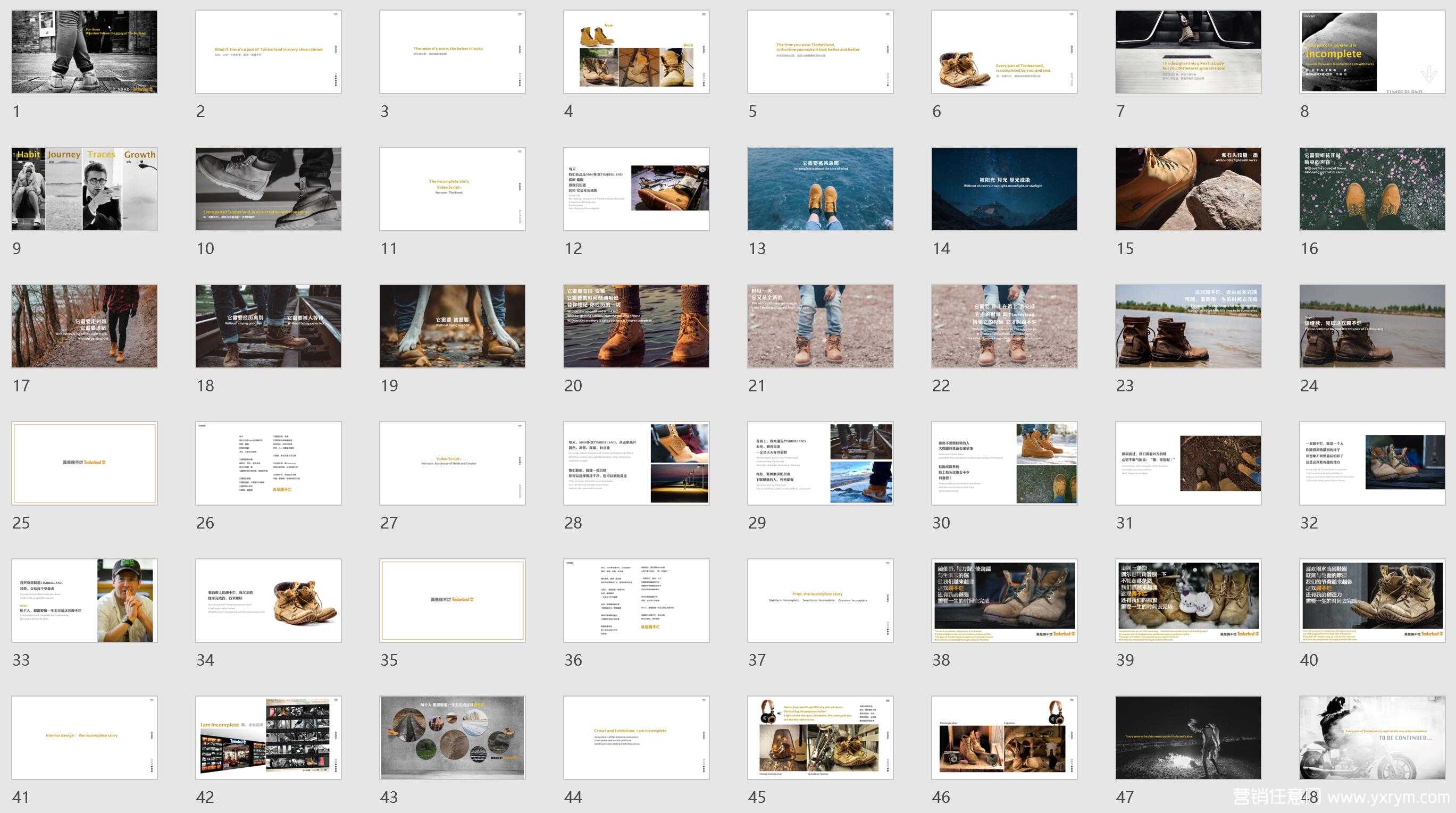Image resolution: width=1456 pixels, height=813 pixels.
Task: Select slide 44 'CrowFund Exhibition' thumbnail
Action: [637, 738]
